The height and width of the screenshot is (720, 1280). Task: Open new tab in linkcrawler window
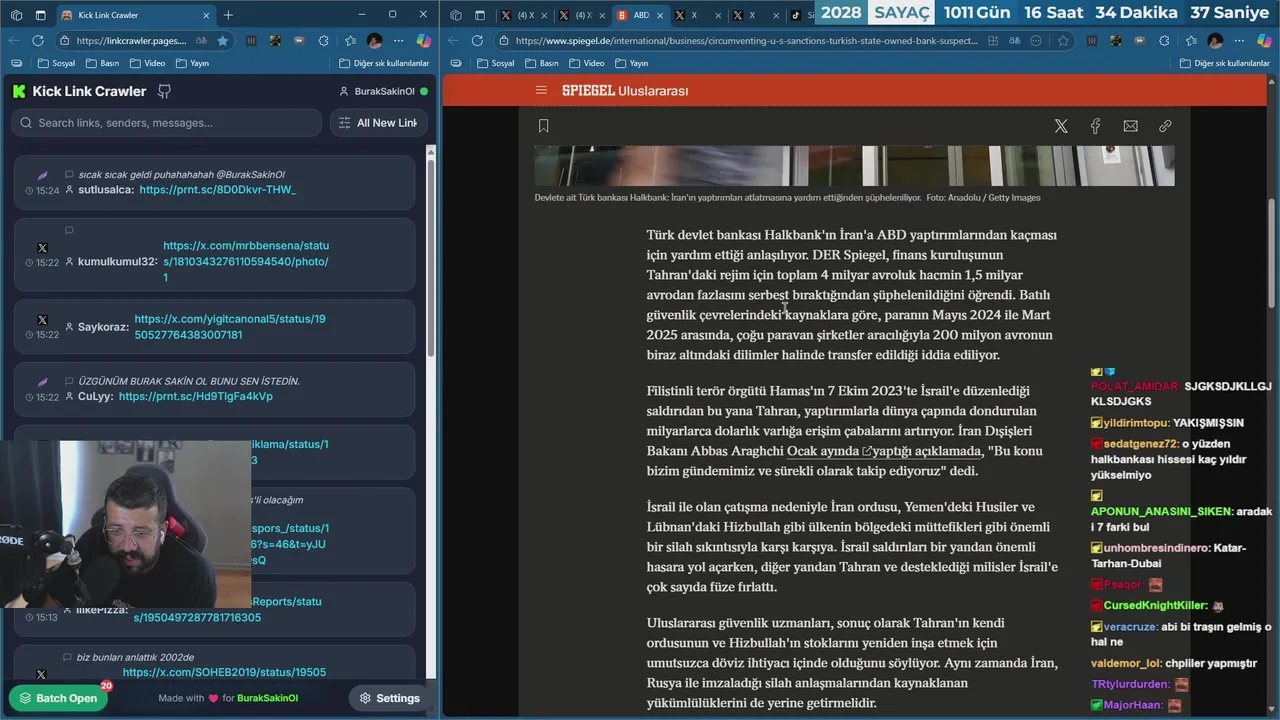pyautogui.click(x=228, y=15)
